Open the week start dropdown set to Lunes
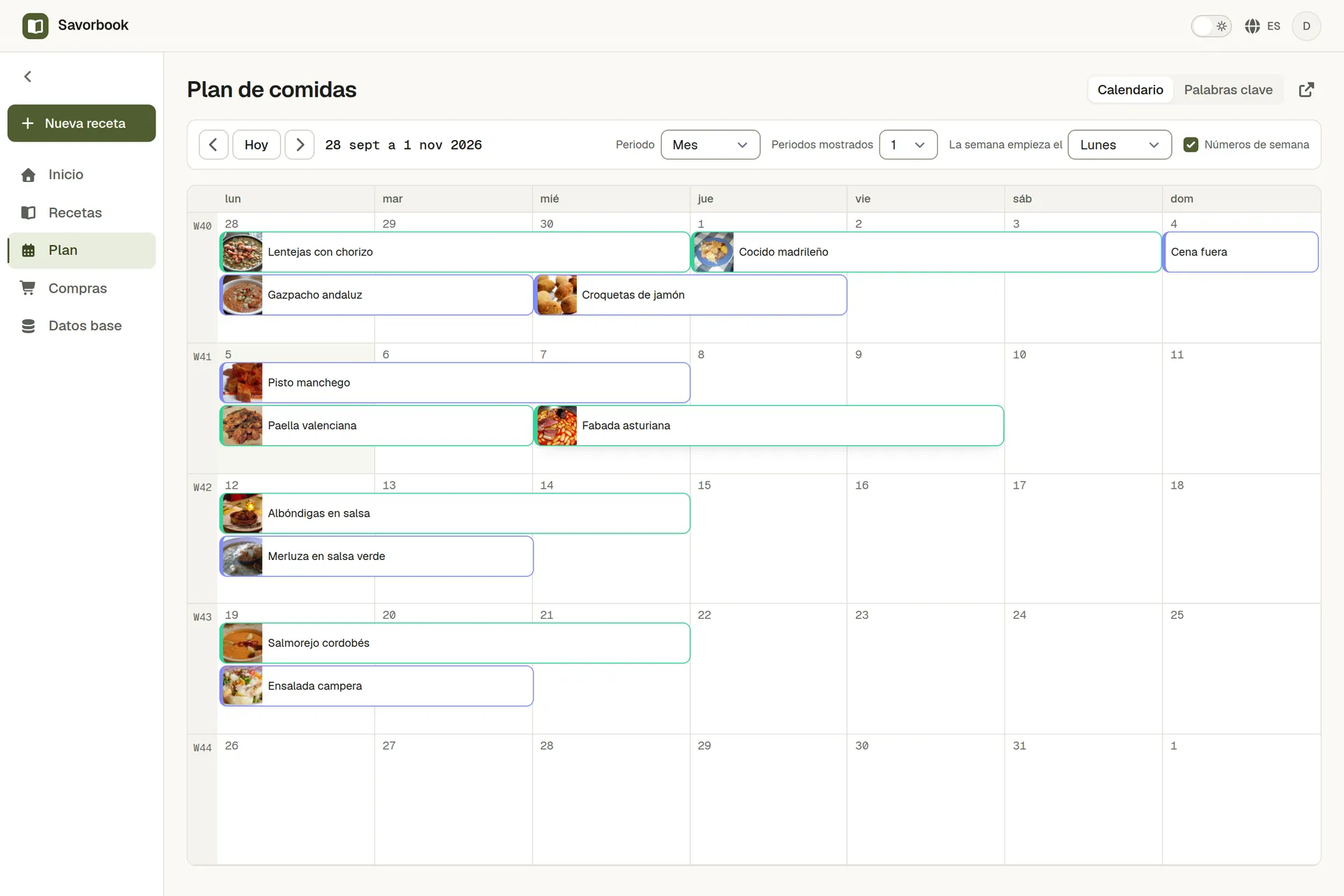This screenshot has width=1344, height=896. [x=1119, y=145]
